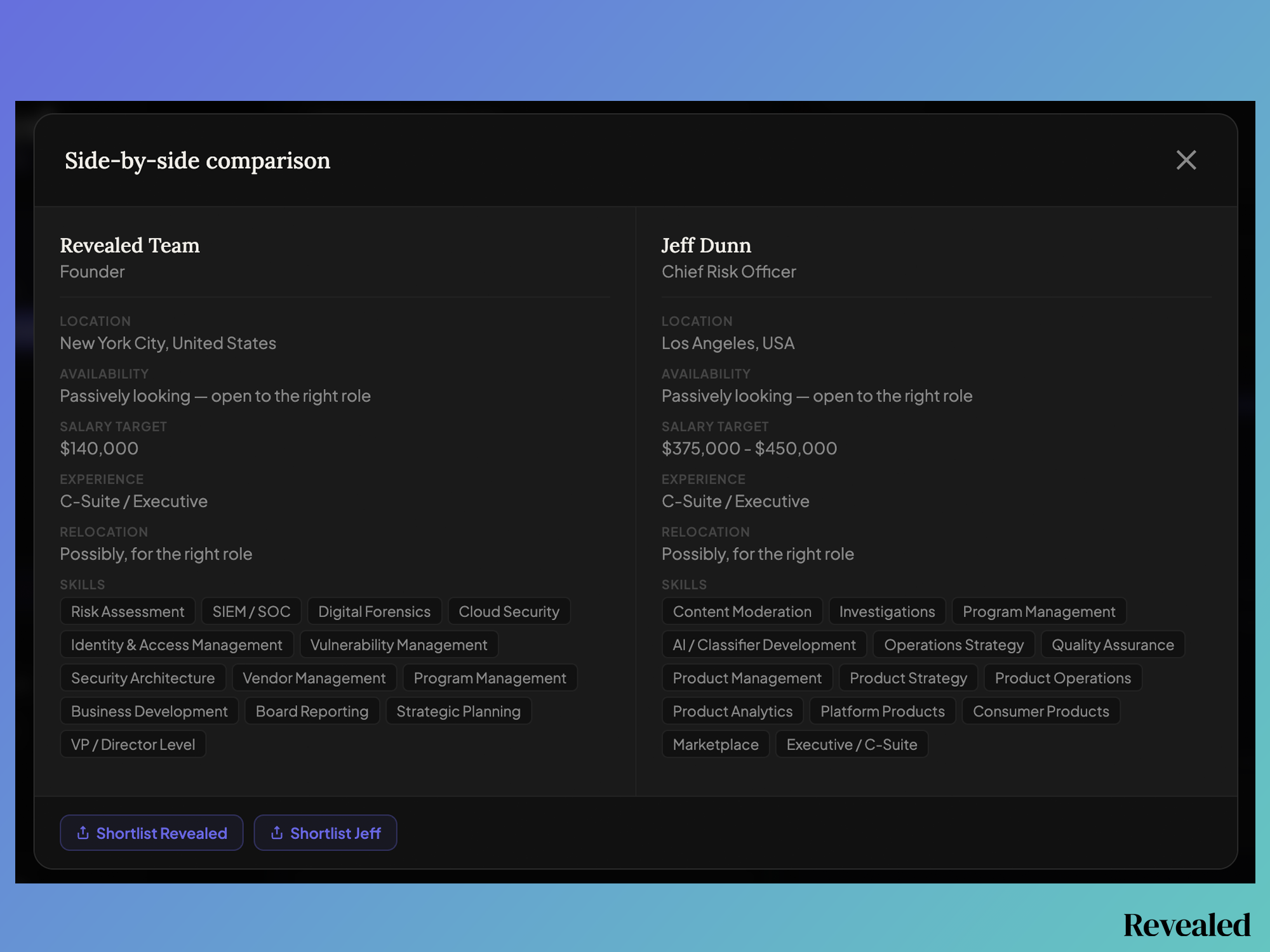
Task: Click the Strategic Planning tag
Action: pos(458,711)
